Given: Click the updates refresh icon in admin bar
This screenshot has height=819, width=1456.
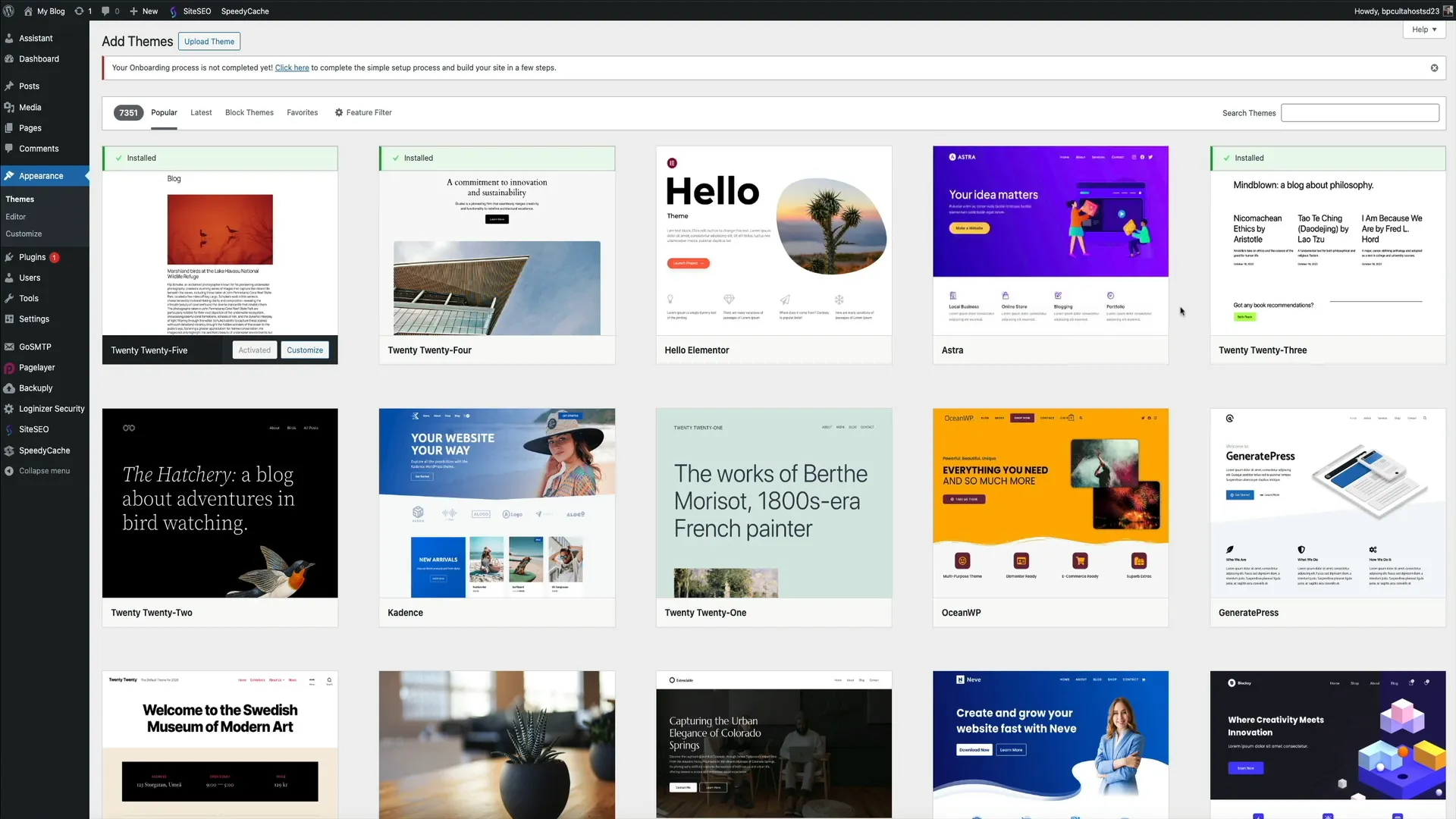Looking at the screenshot, I should pos(79,11).
